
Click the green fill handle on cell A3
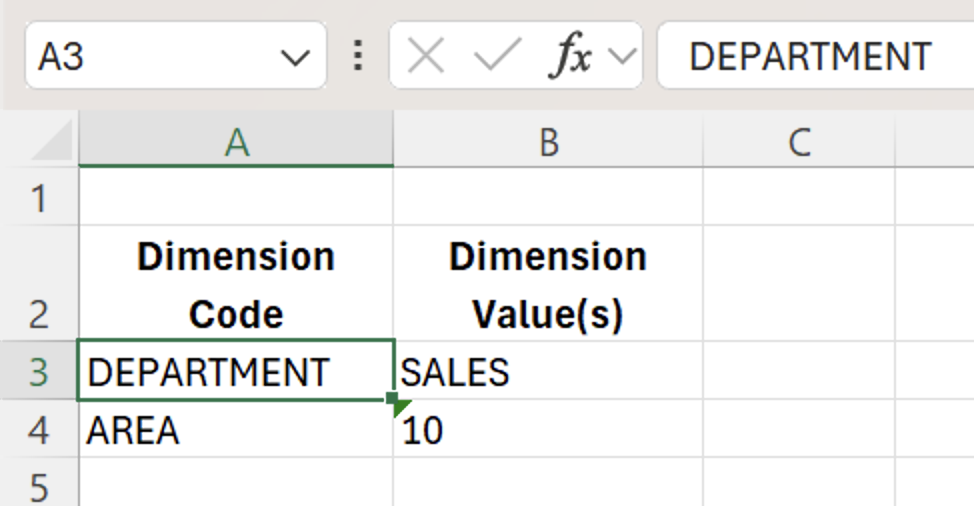pyautogui.click(x=395, y=402)
